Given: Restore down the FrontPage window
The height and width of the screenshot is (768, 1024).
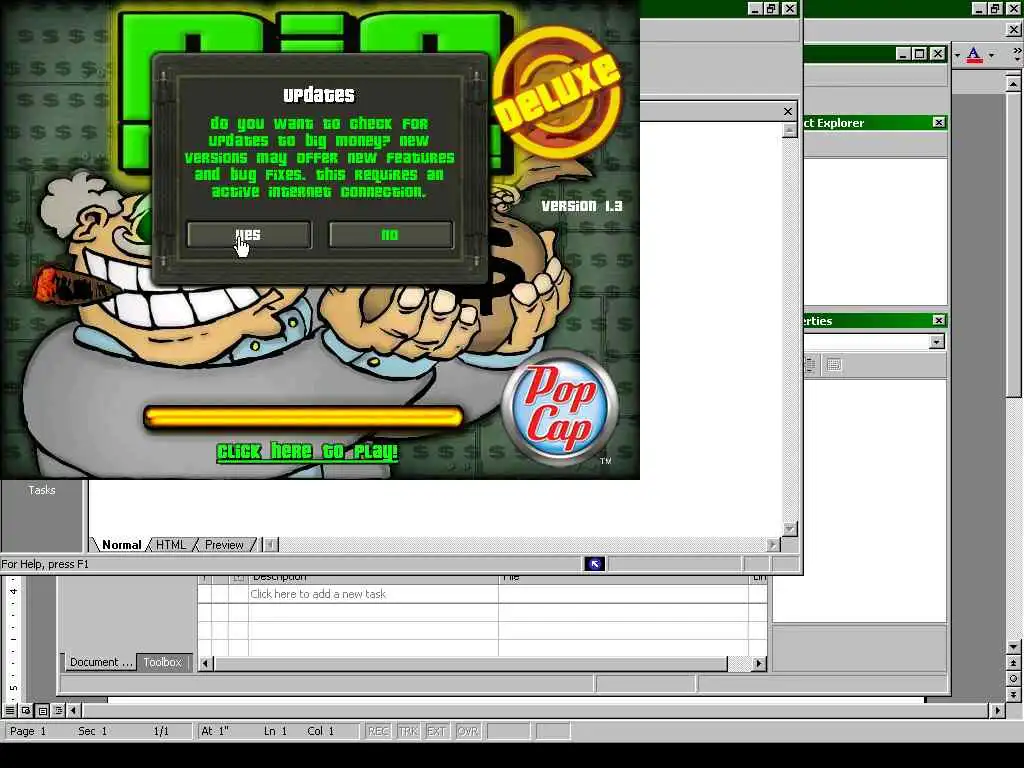Looking at the screenshot, I should [x=771, y=8].
